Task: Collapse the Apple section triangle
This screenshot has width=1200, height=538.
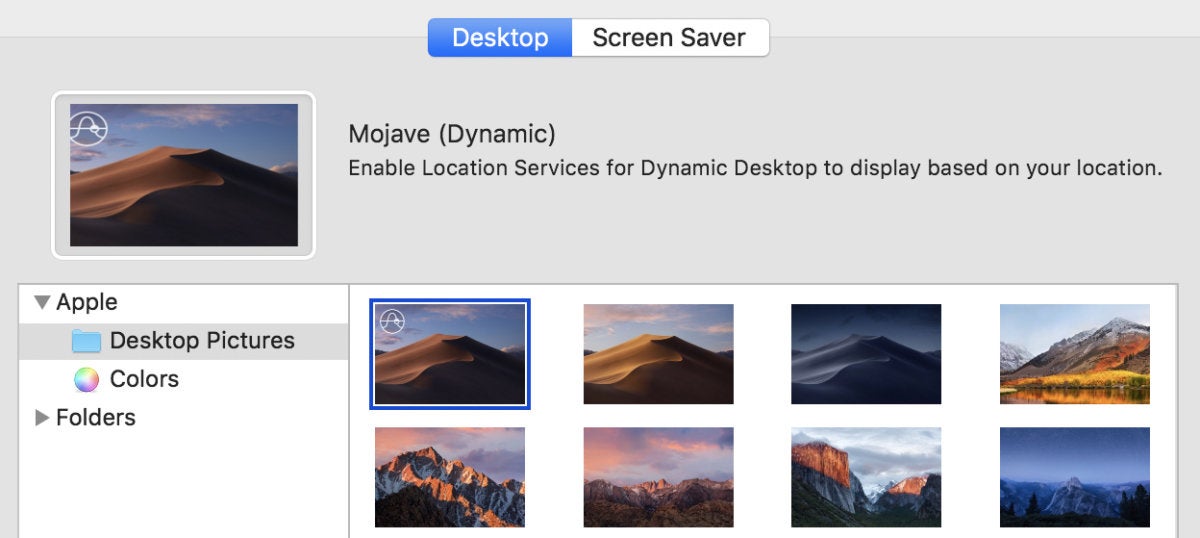Action: (x=42, y=302)
